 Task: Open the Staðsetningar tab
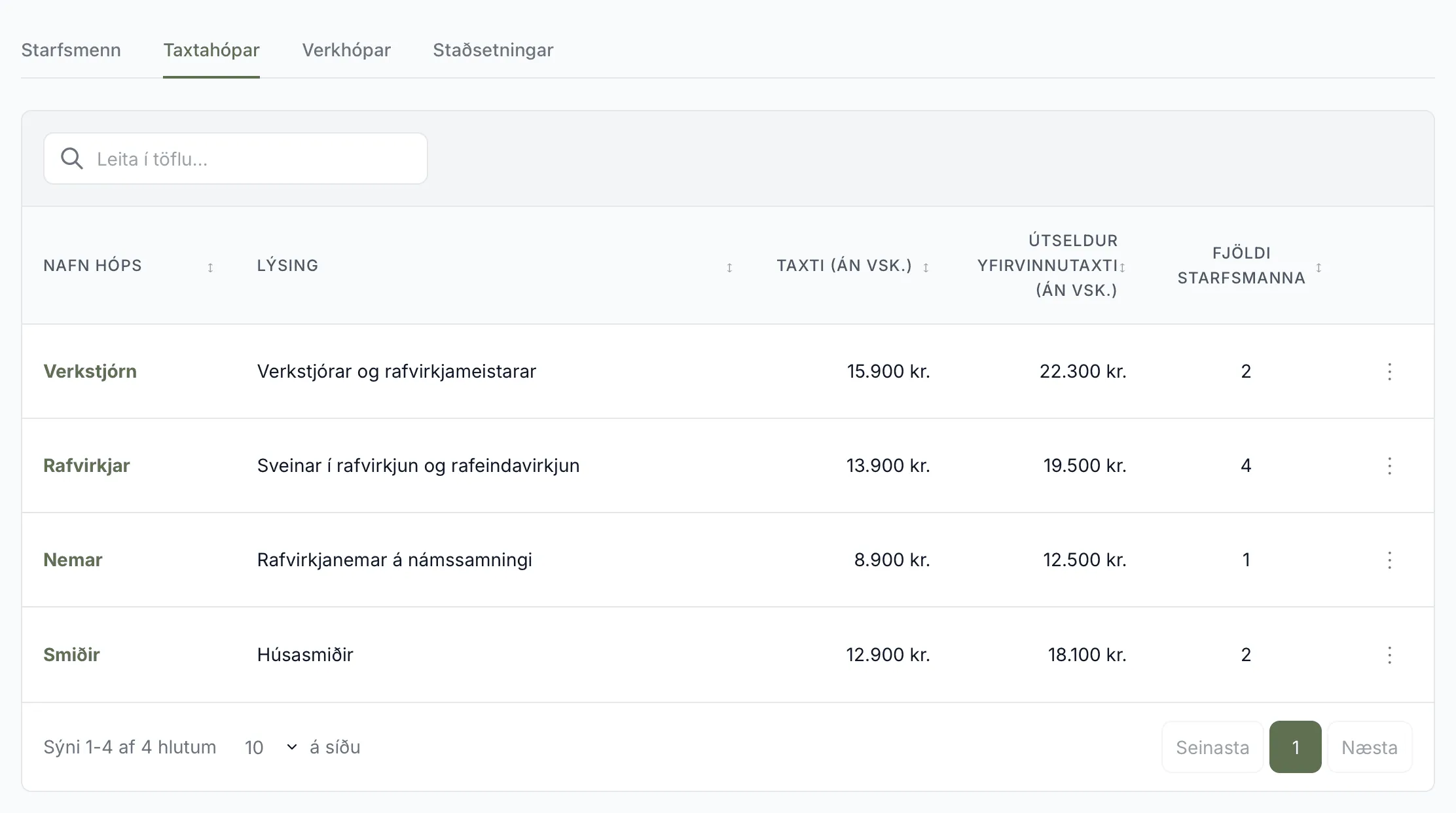pyautogui.click(x=493, y=50)
